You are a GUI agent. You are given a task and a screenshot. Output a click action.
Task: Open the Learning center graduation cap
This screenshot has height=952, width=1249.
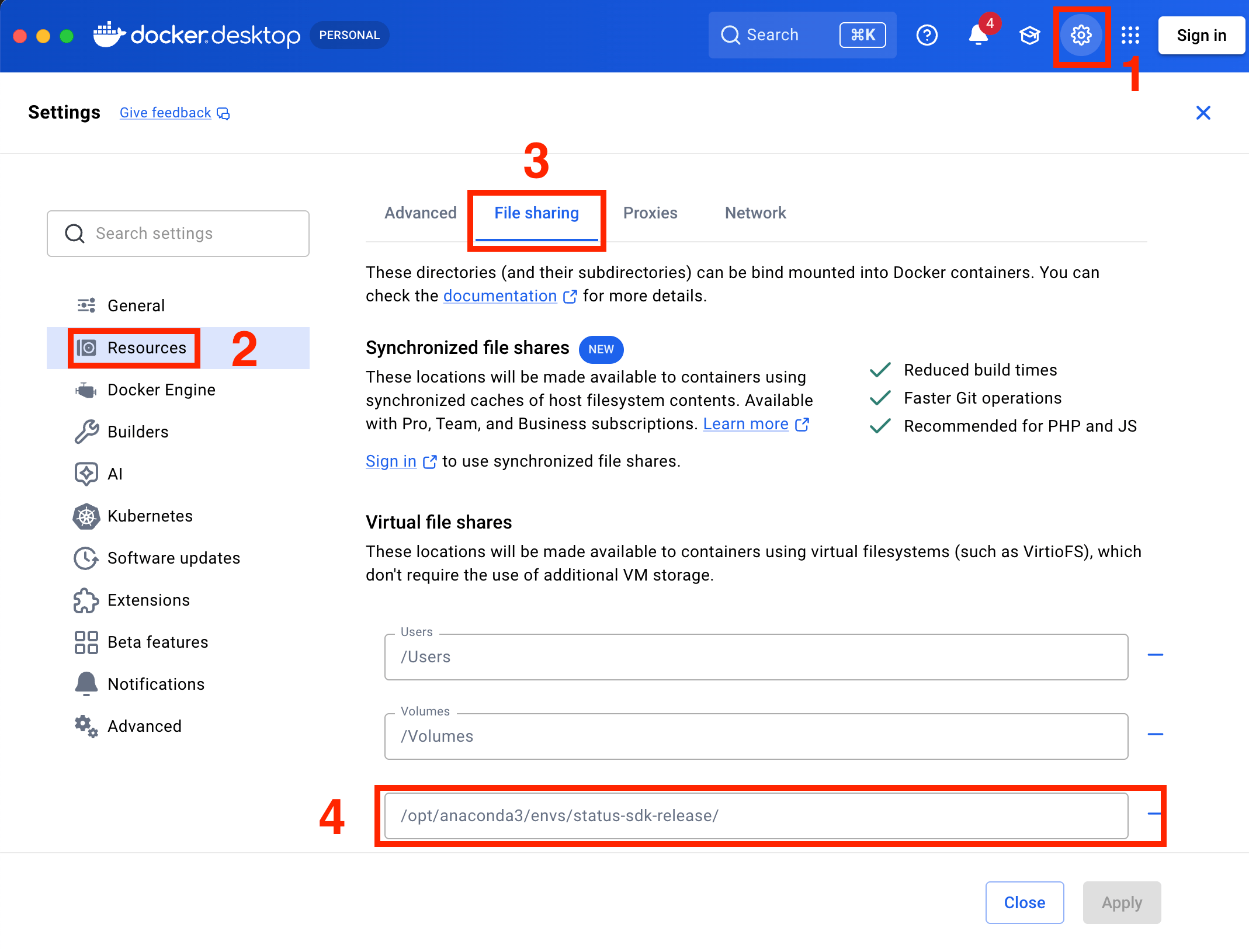click(1030, 36)
